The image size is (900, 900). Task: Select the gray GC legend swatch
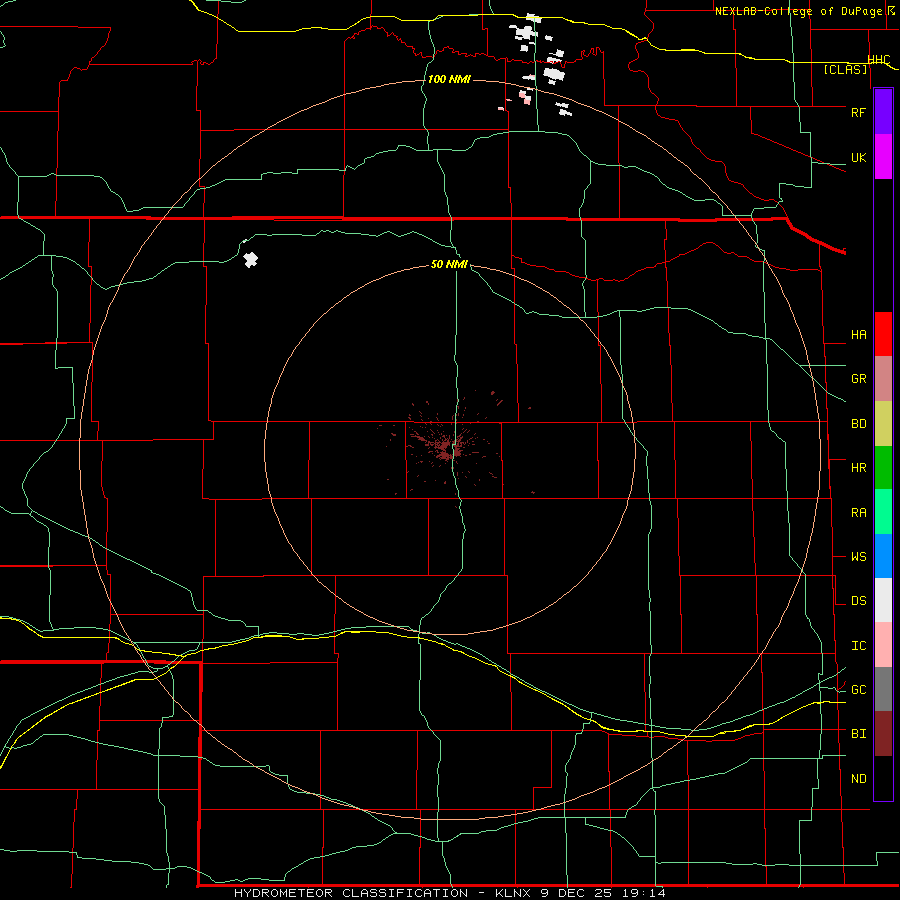(x=883, y=689)
